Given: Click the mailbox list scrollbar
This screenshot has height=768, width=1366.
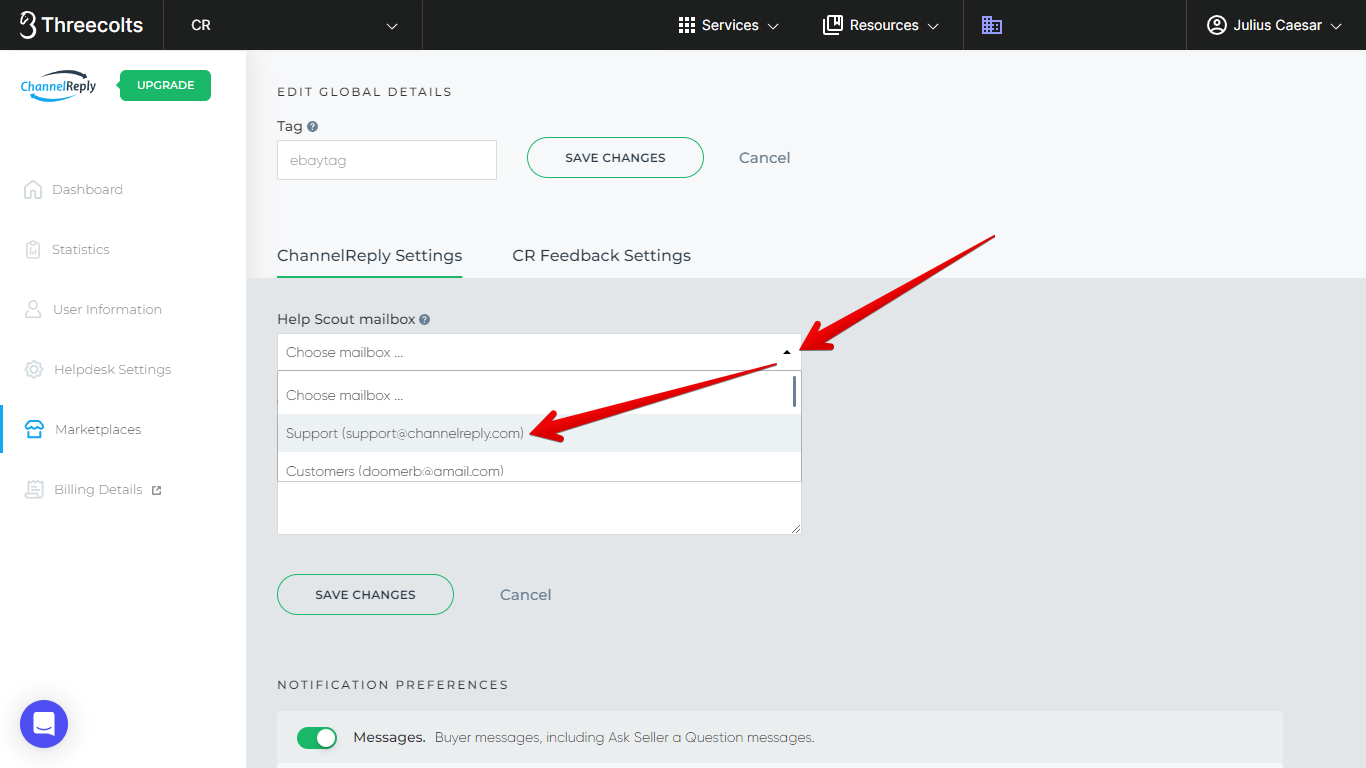Looking at the screenshot, I should pyautogui.click(x=795, y=391).
